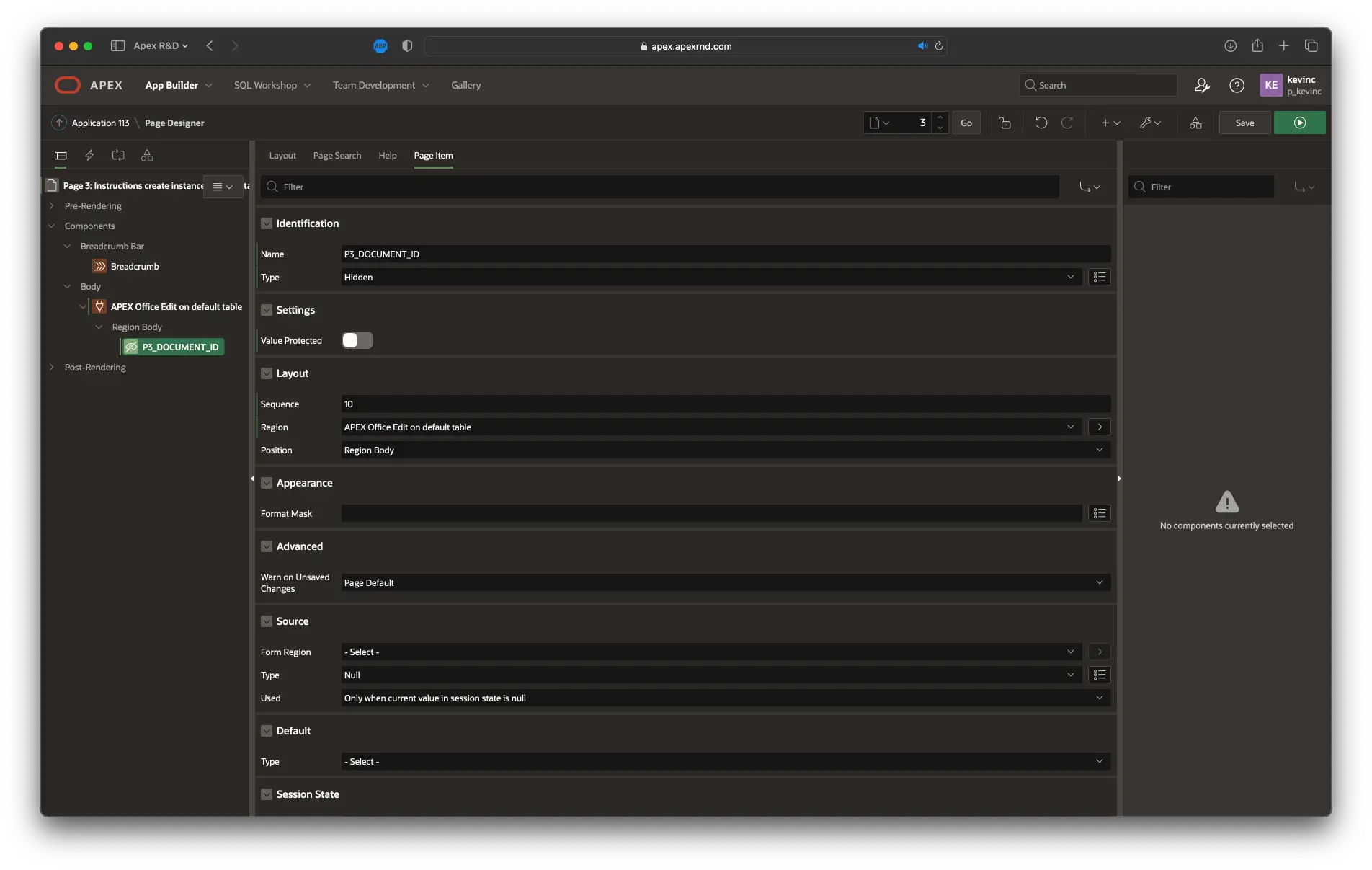The width and height of the screenshot is (1372, 870).
Task: Click the top APEX Search box
Action: click(1098, 85)
